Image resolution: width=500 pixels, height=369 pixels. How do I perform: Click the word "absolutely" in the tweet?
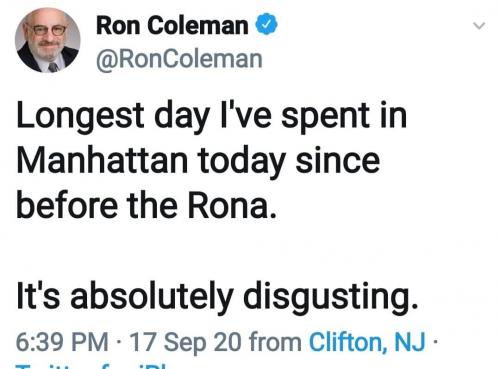[x=151, y=297]
